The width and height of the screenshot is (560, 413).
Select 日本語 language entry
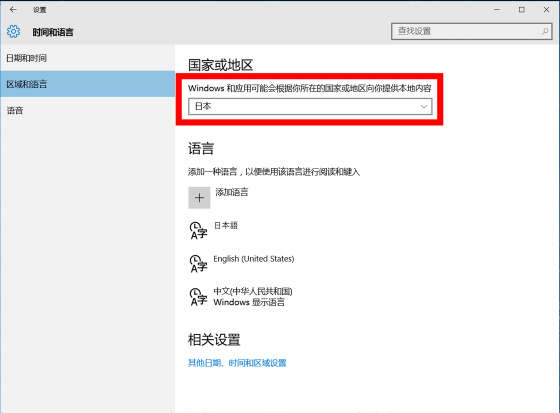[226, 225]
